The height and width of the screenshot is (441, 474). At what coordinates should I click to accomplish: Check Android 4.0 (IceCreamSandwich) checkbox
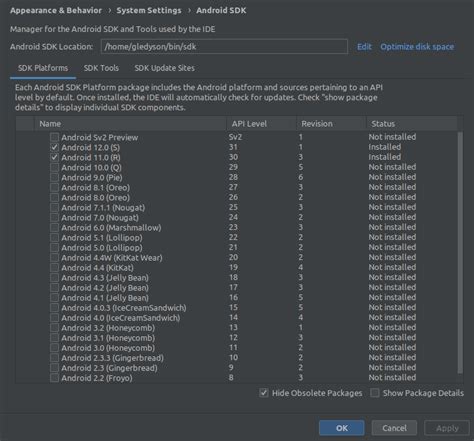54,318
